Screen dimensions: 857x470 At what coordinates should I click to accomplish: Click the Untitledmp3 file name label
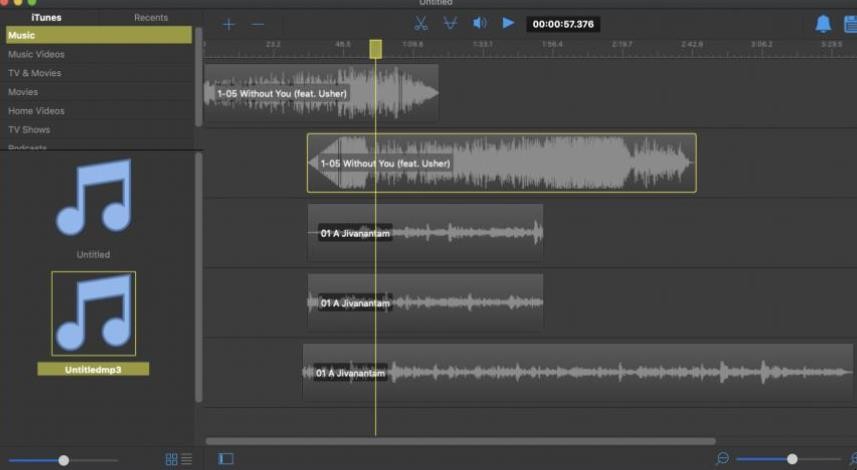pos(93,369)
